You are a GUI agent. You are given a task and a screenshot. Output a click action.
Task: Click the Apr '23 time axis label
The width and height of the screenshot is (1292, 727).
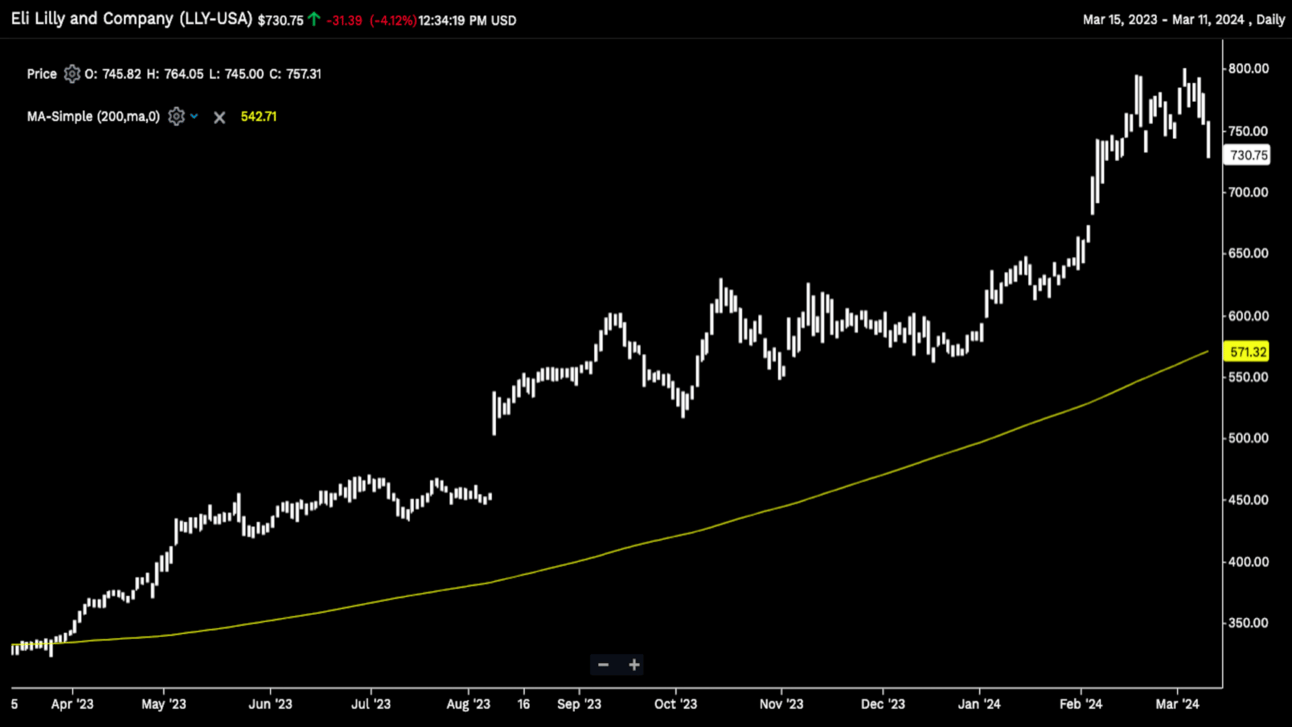72,704
